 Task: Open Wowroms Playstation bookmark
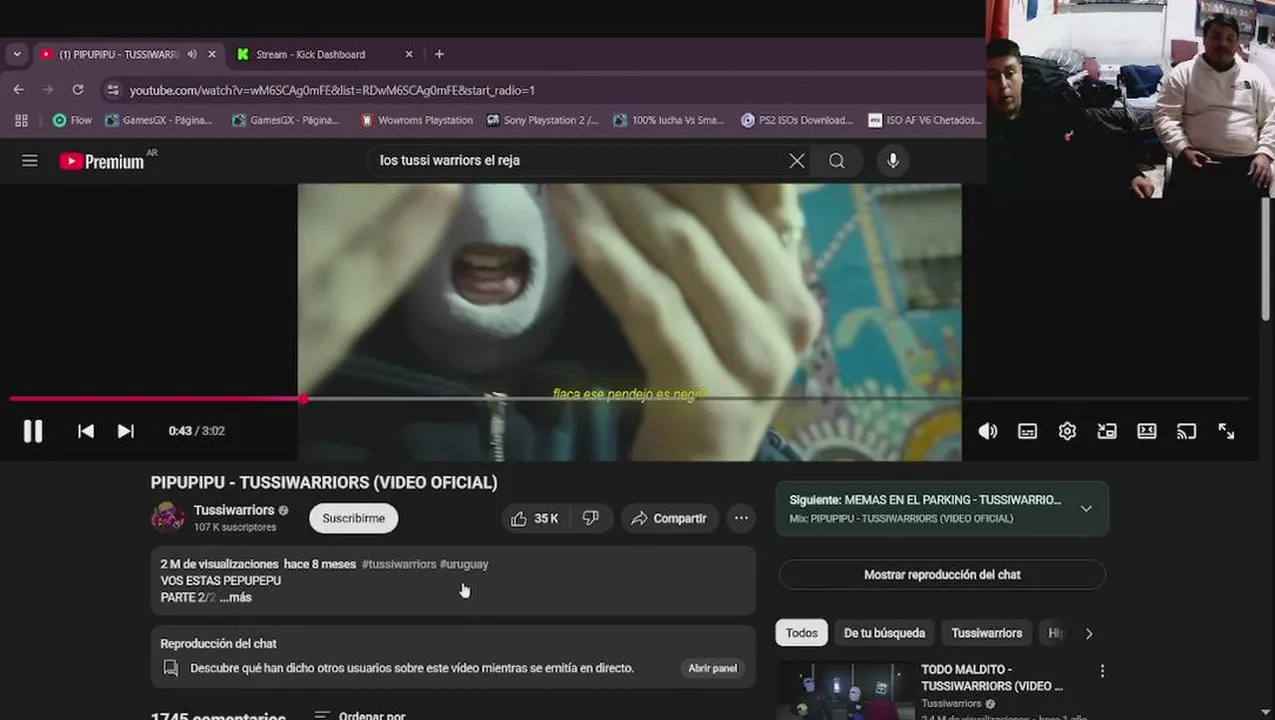[416, 120]
